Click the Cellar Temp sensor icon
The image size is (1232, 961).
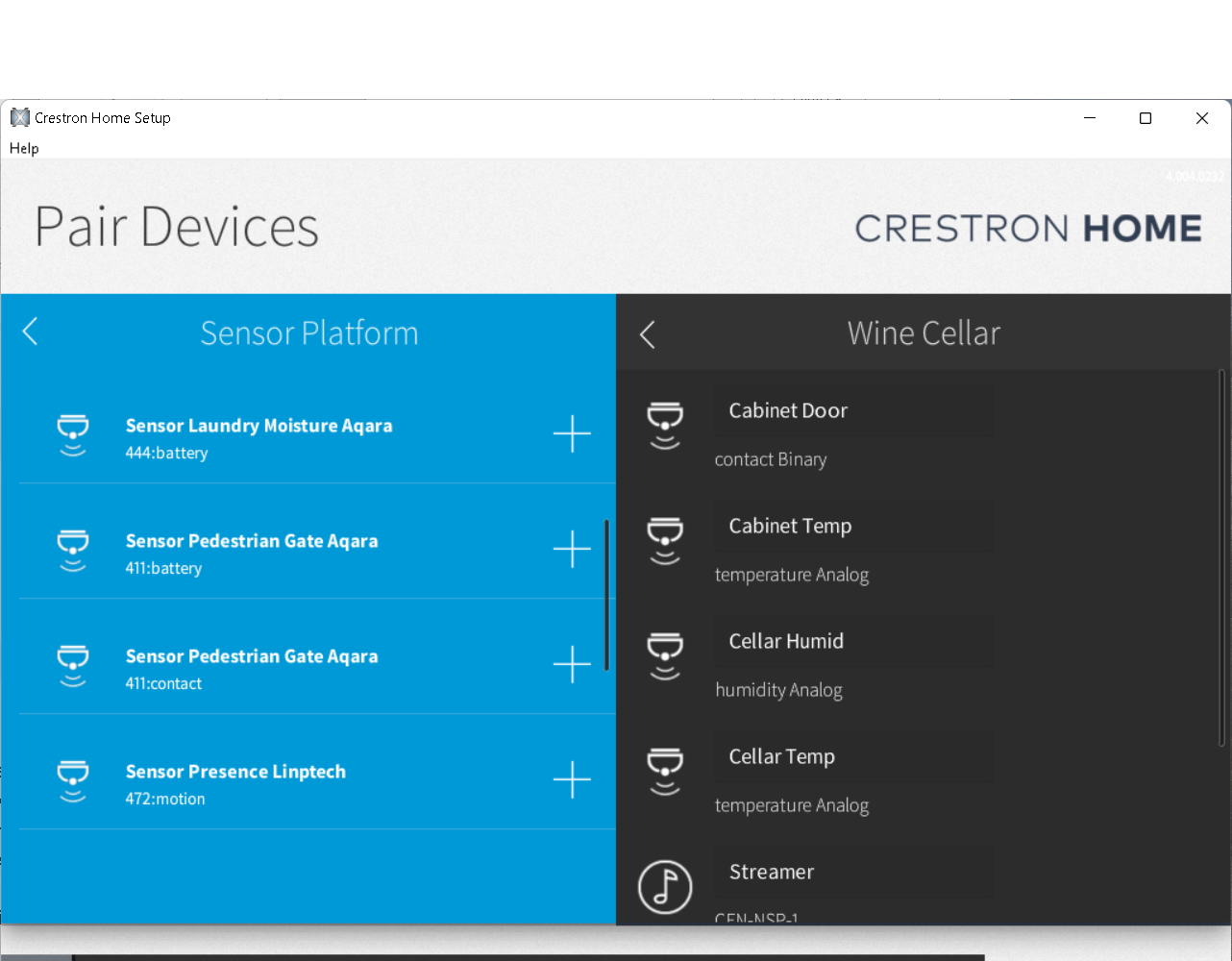point(665,772)
